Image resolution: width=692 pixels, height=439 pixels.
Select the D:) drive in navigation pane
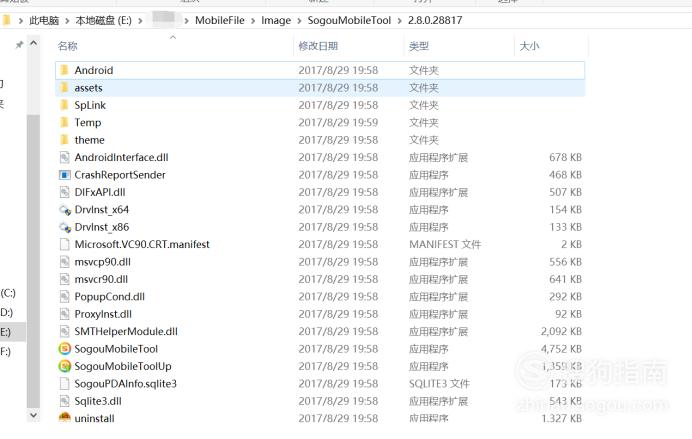pos(7,312)
